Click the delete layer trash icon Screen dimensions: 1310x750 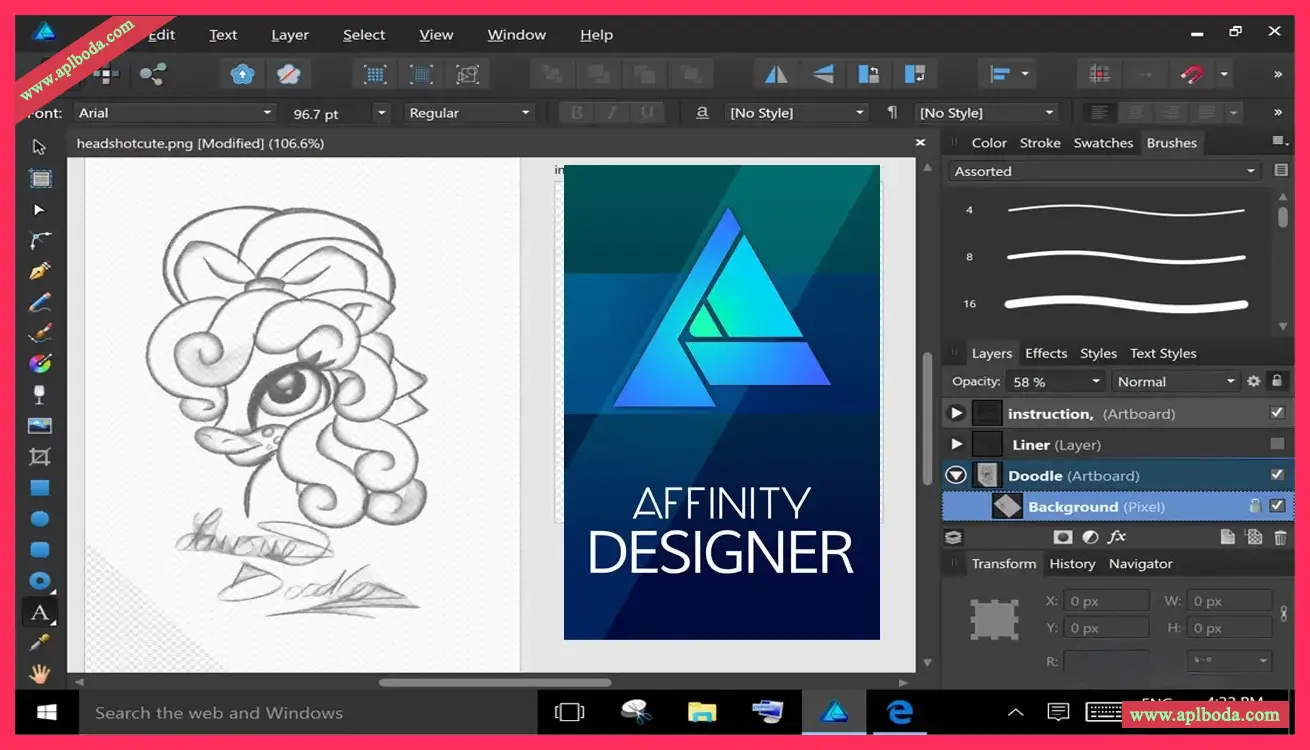click(x=1279, y=536)
